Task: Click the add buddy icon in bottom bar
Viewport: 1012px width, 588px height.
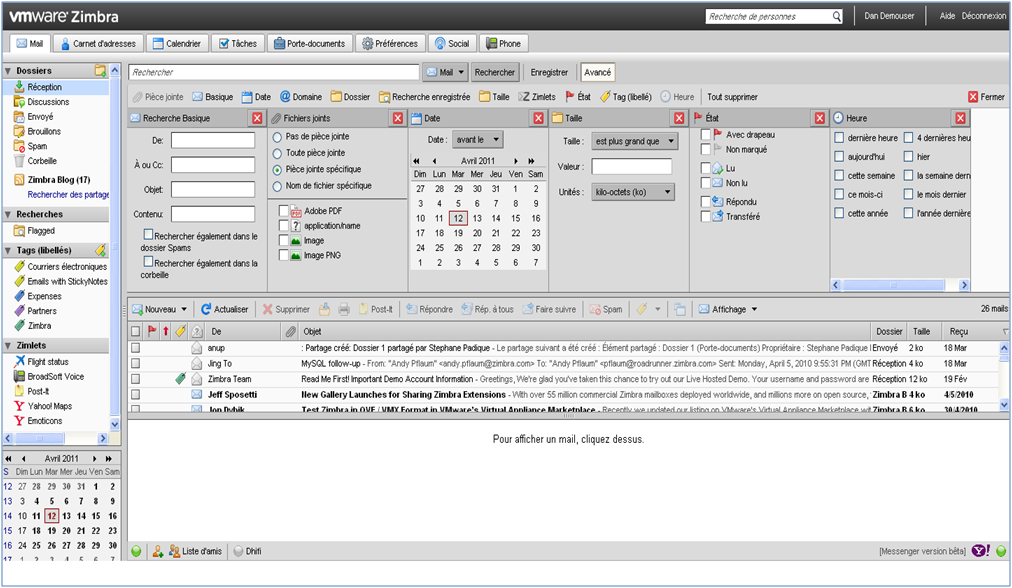Action: pos(157,551)
